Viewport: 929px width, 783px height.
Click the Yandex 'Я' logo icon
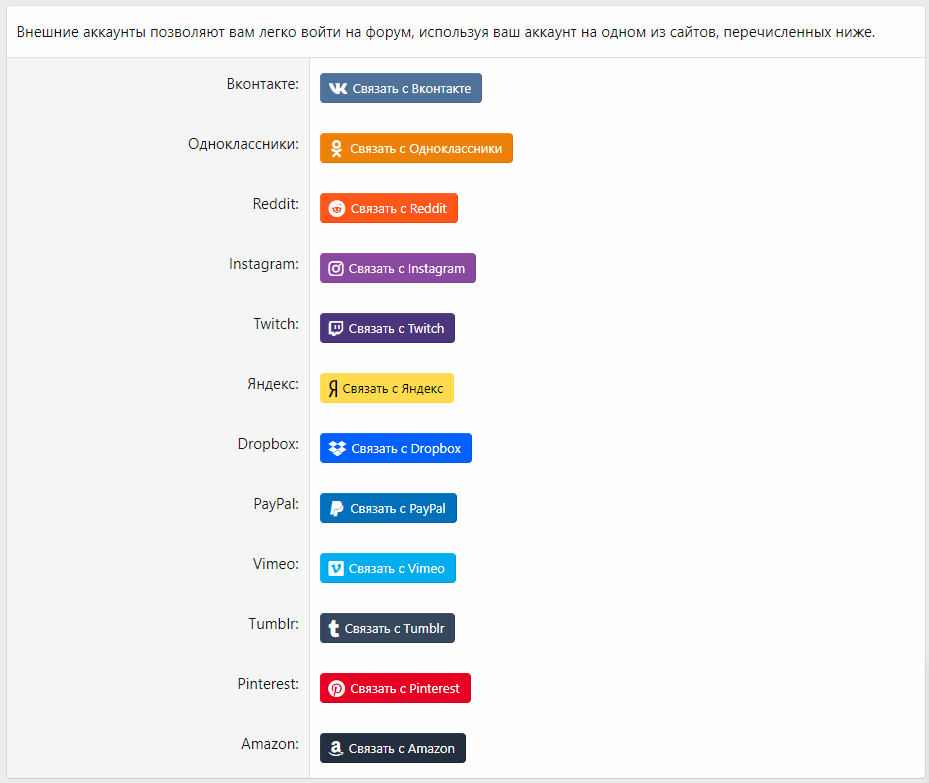coord(334,389)
